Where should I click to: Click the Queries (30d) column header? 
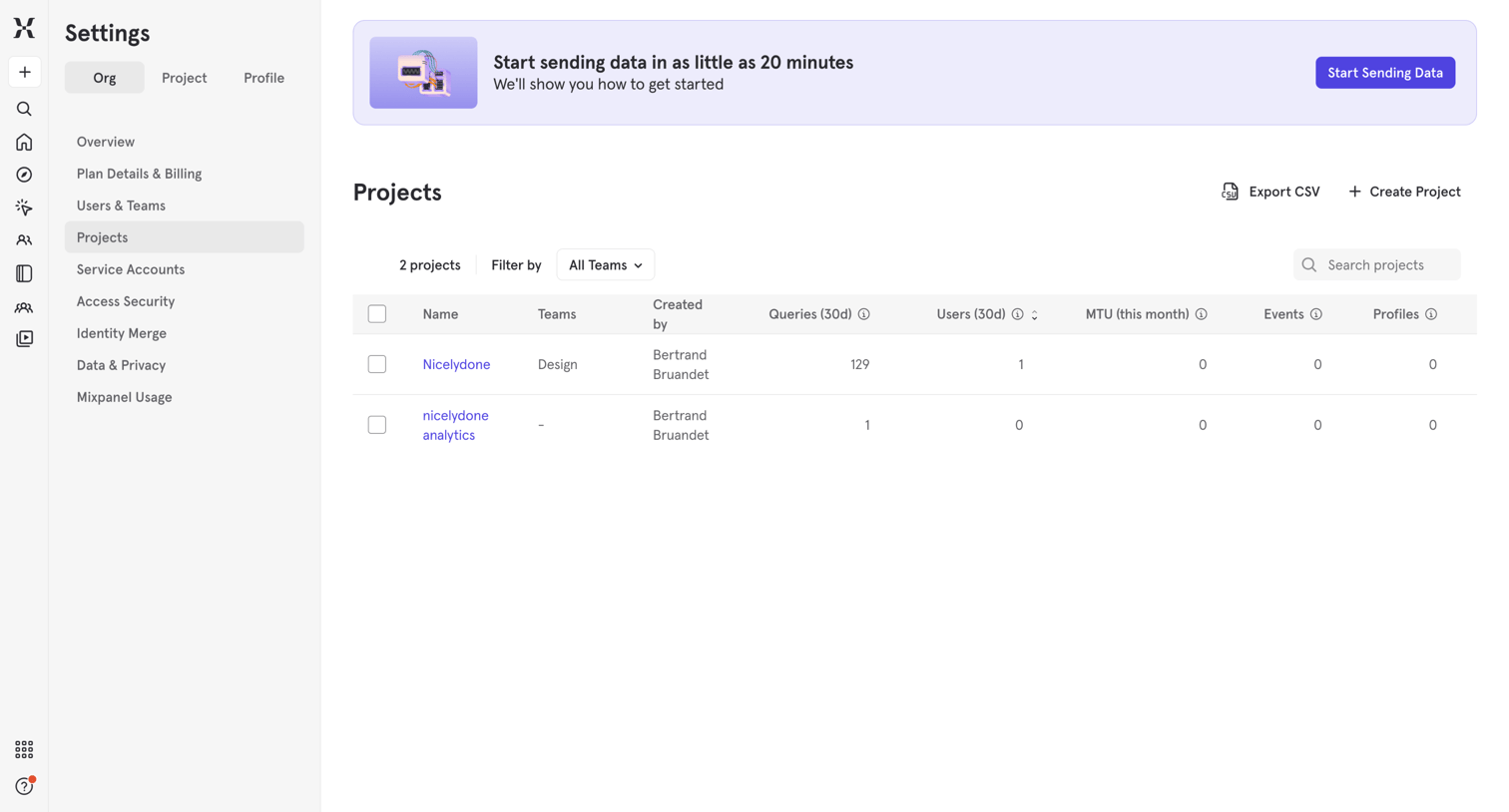pos(810,314)
